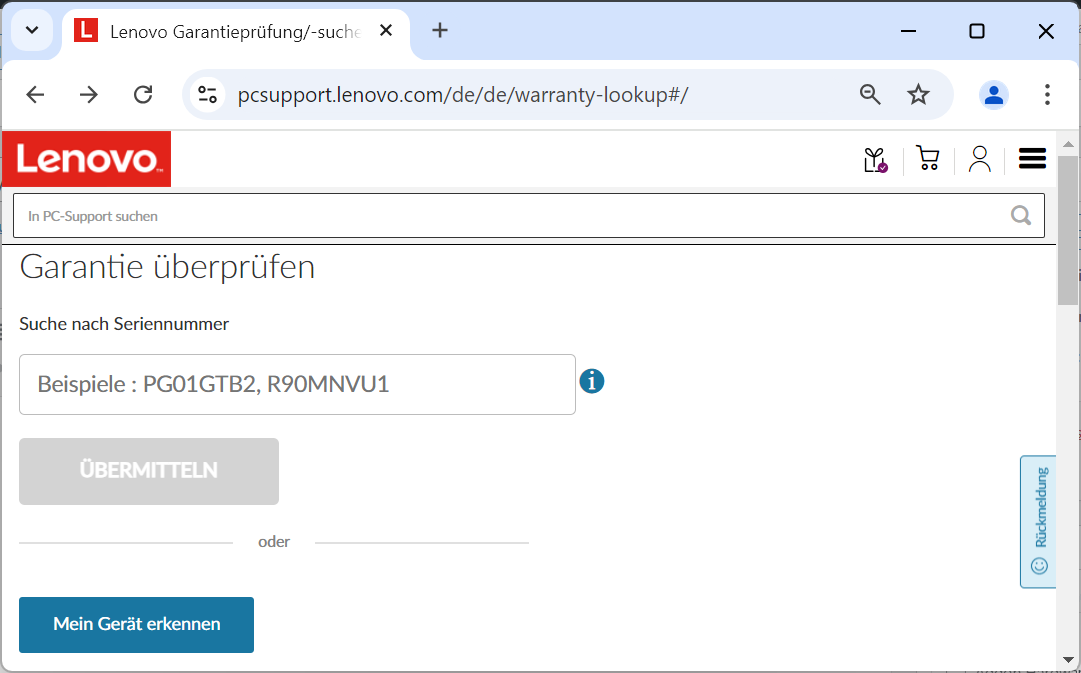1081x673 pixels.
Task: Open the user account icon on Lenovo page
Action: coord(980,160)
